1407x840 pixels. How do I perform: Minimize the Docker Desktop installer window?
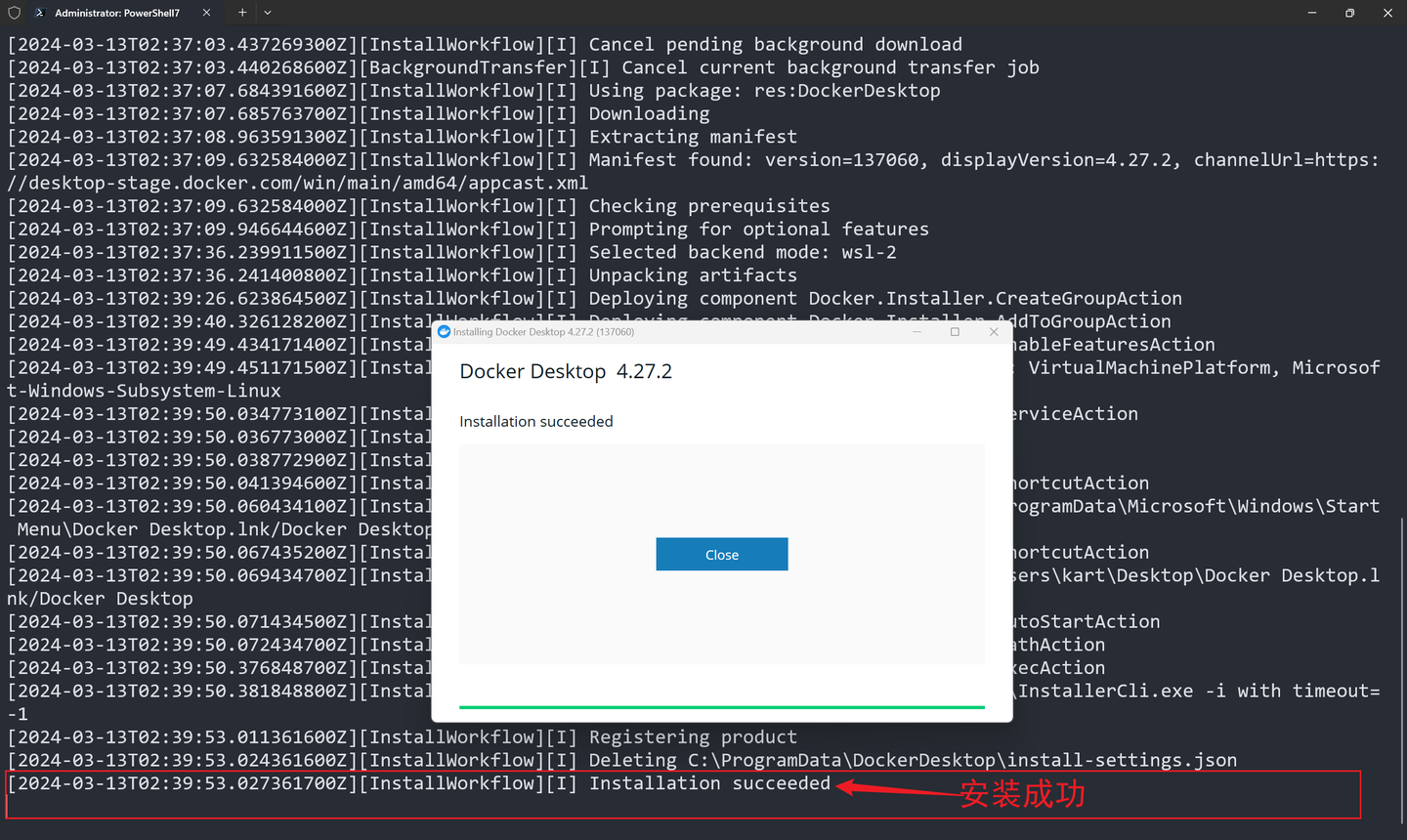tap(917, 332)
